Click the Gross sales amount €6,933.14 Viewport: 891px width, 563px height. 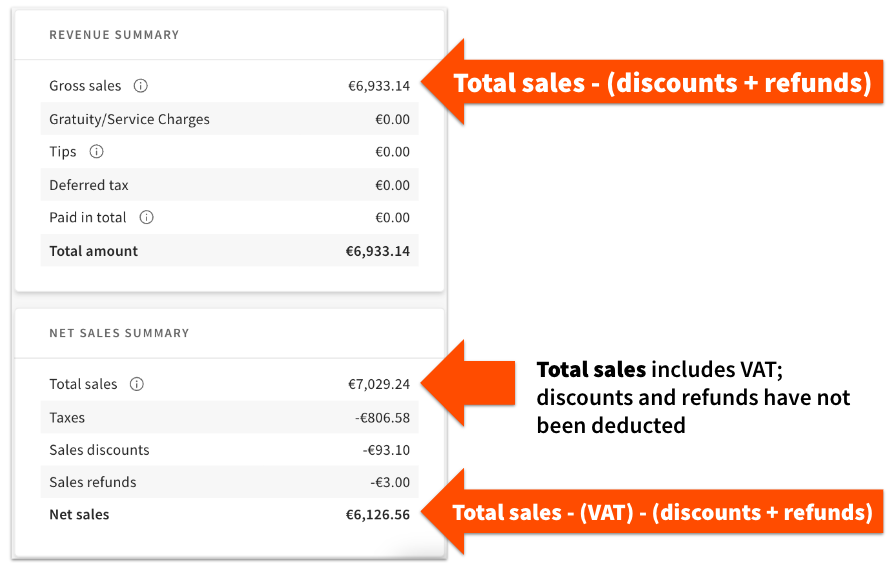(x=377, y=86)
